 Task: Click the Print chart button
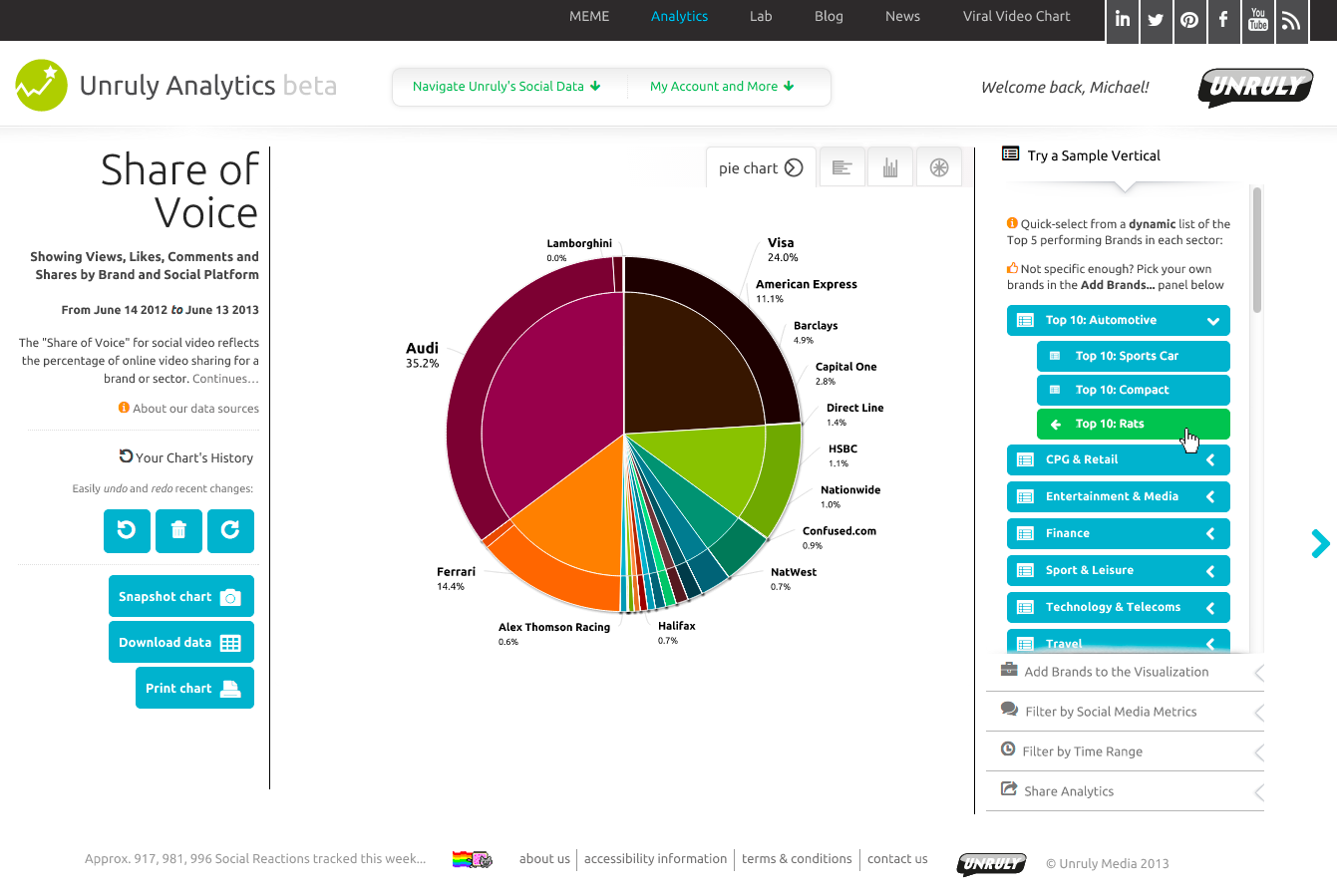(x=194, y=688)
